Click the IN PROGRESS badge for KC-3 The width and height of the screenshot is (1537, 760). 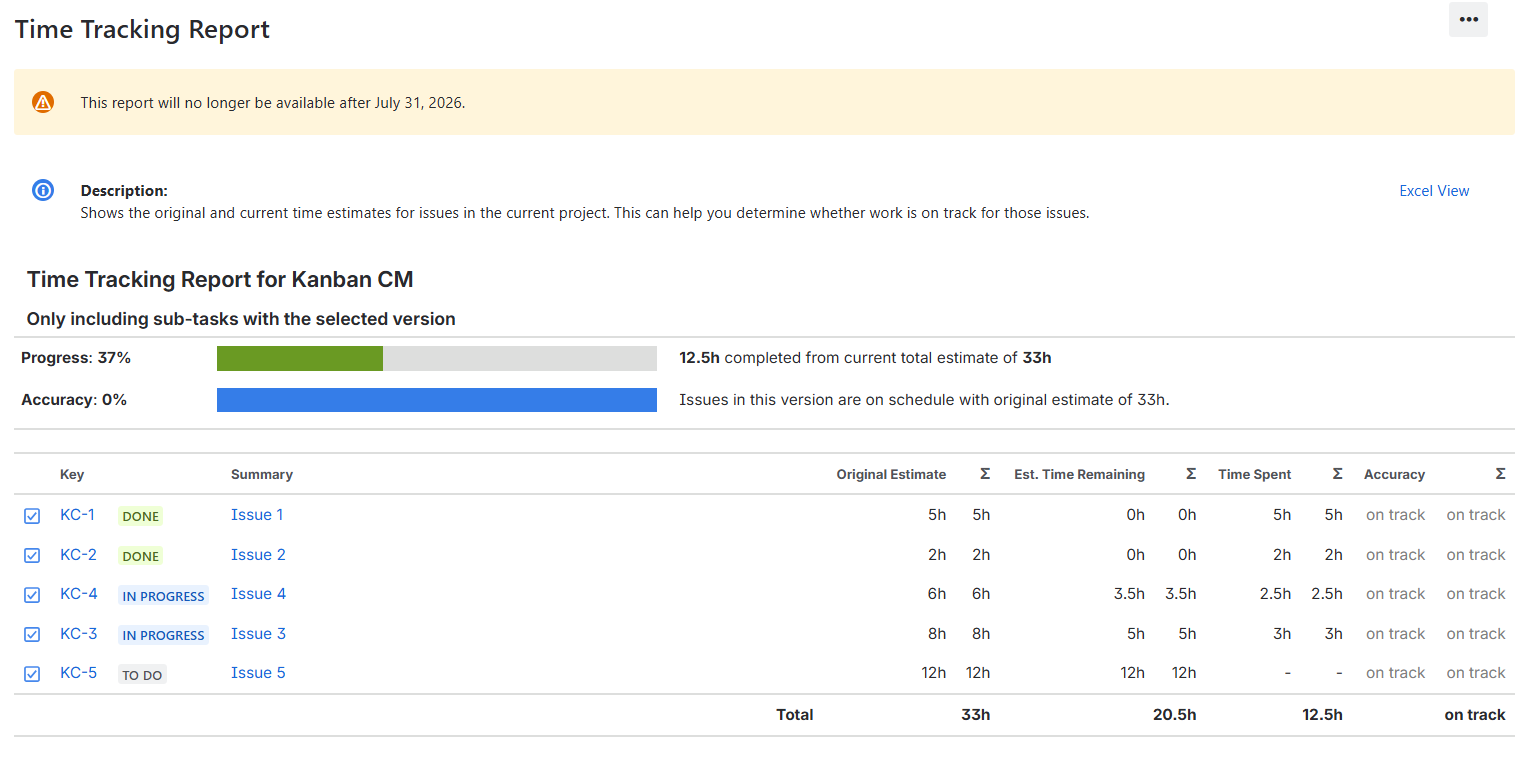click(163, 635)
